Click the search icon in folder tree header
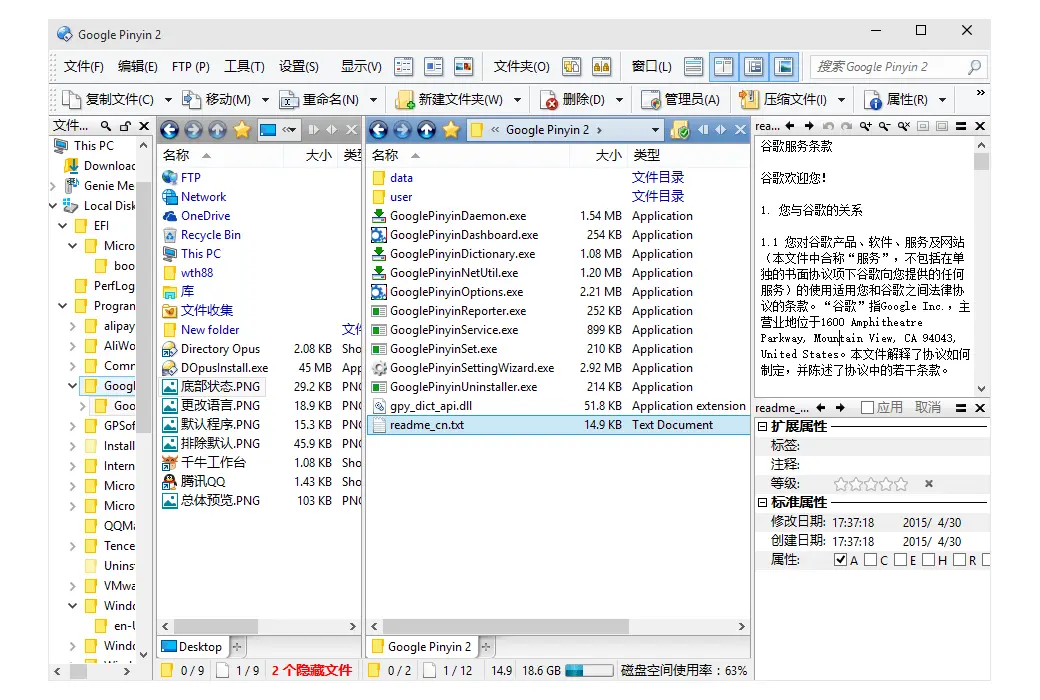 tap(106, 126)
